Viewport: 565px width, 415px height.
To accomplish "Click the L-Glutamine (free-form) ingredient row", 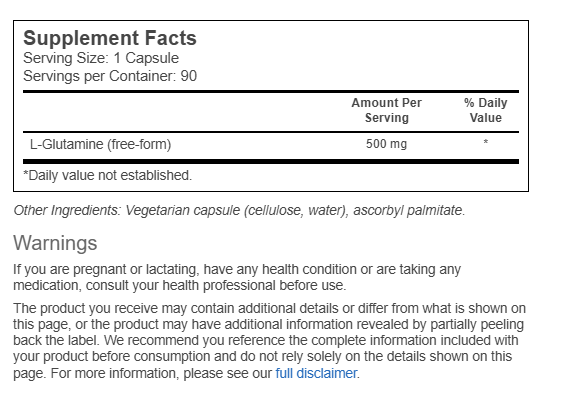I will [271, 144].
